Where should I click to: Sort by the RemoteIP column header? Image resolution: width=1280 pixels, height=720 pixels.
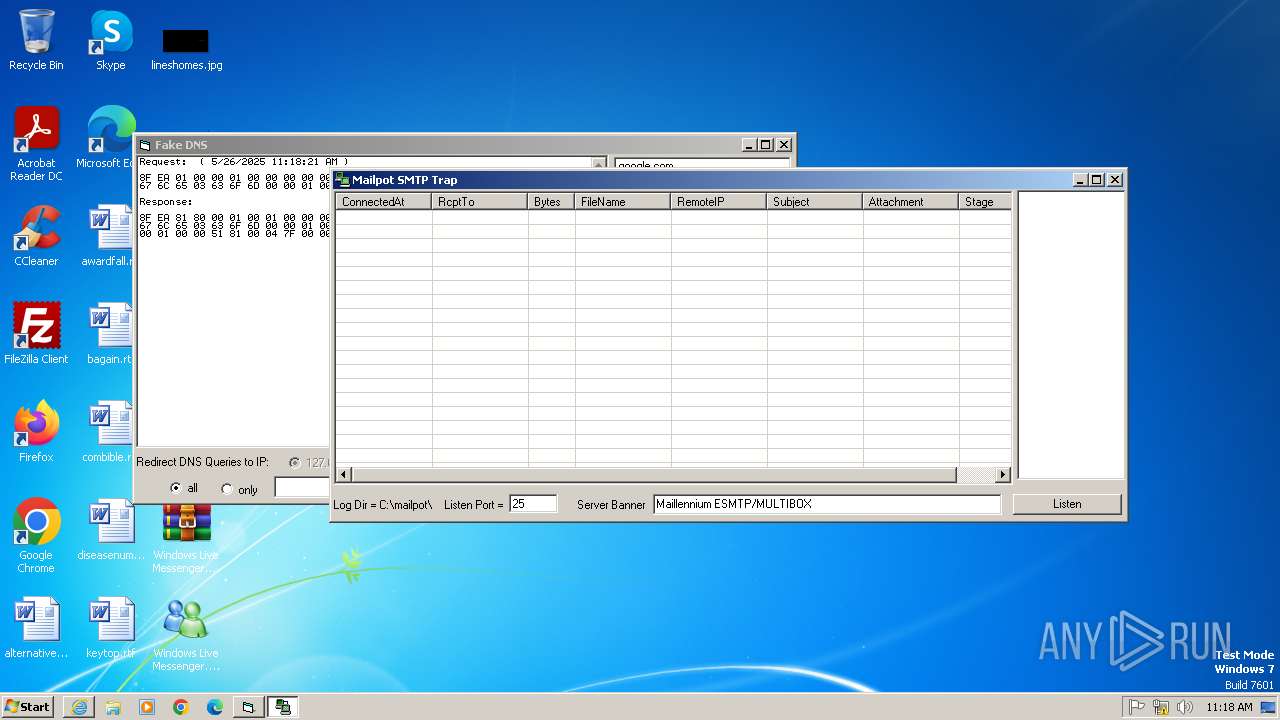click(x=719, y=201)
